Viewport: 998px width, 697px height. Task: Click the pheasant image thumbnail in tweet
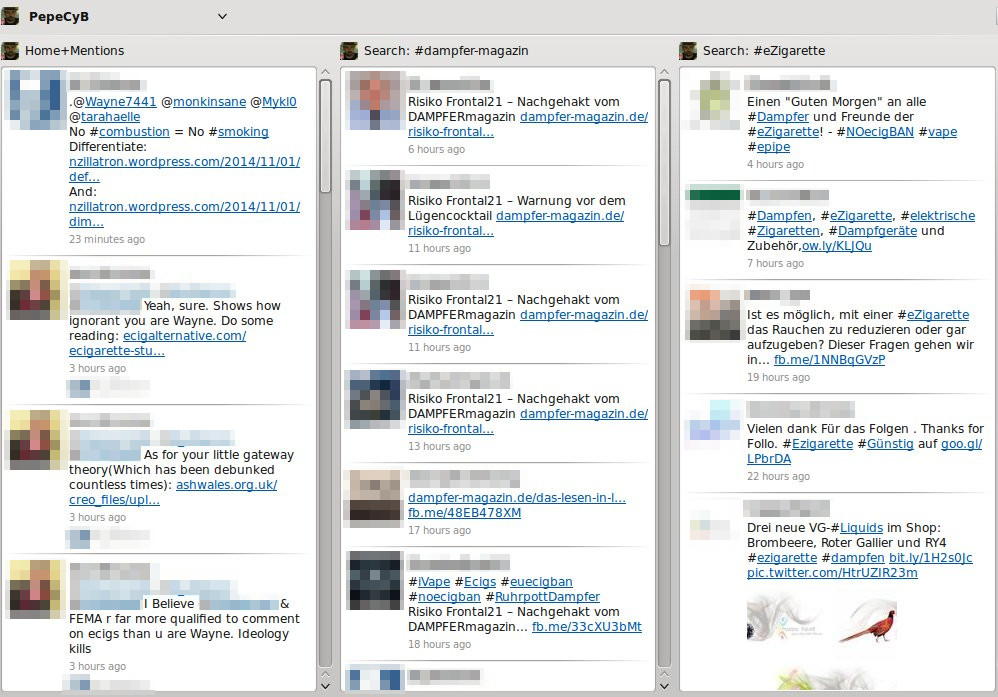coord(866,618)
